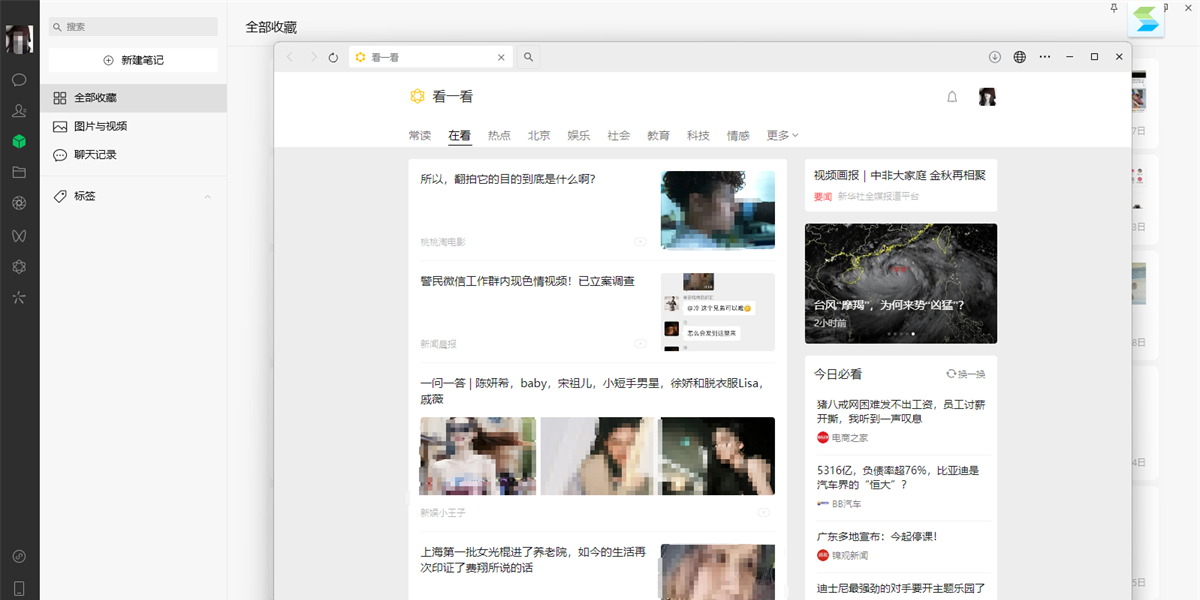This screenshot has width=1200, height=600.
Task: Collapse the 标签 section chevron
Action: [x=208, y=197]
